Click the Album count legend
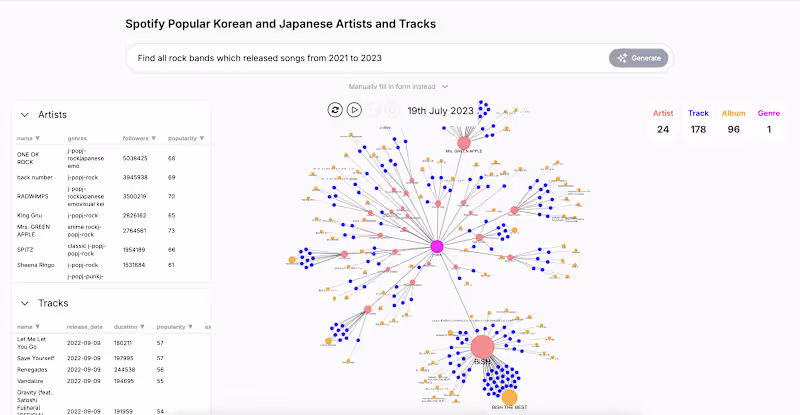 click(x=733, y=121)
